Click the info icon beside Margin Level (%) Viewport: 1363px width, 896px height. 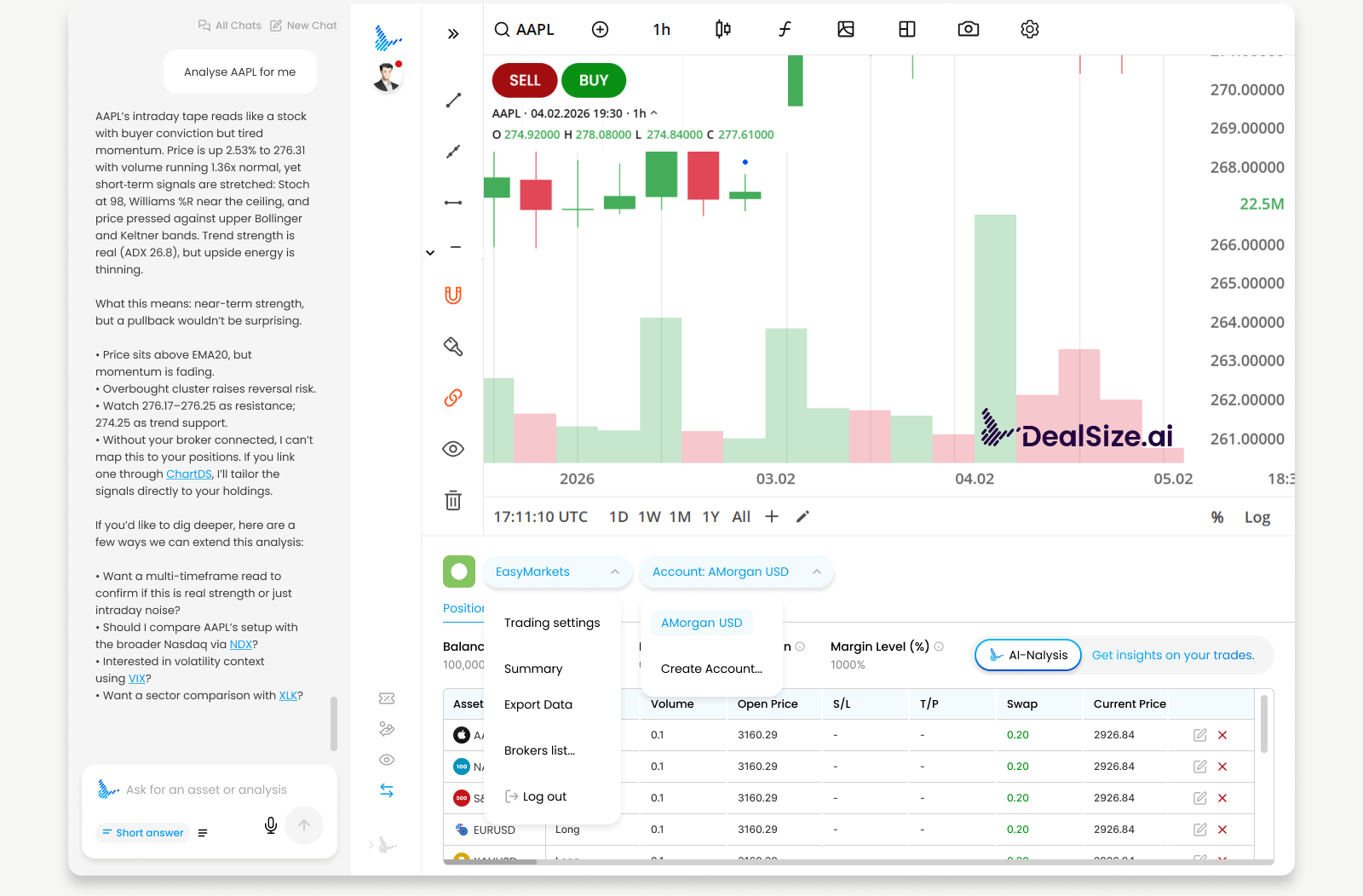tap(939, 646)
